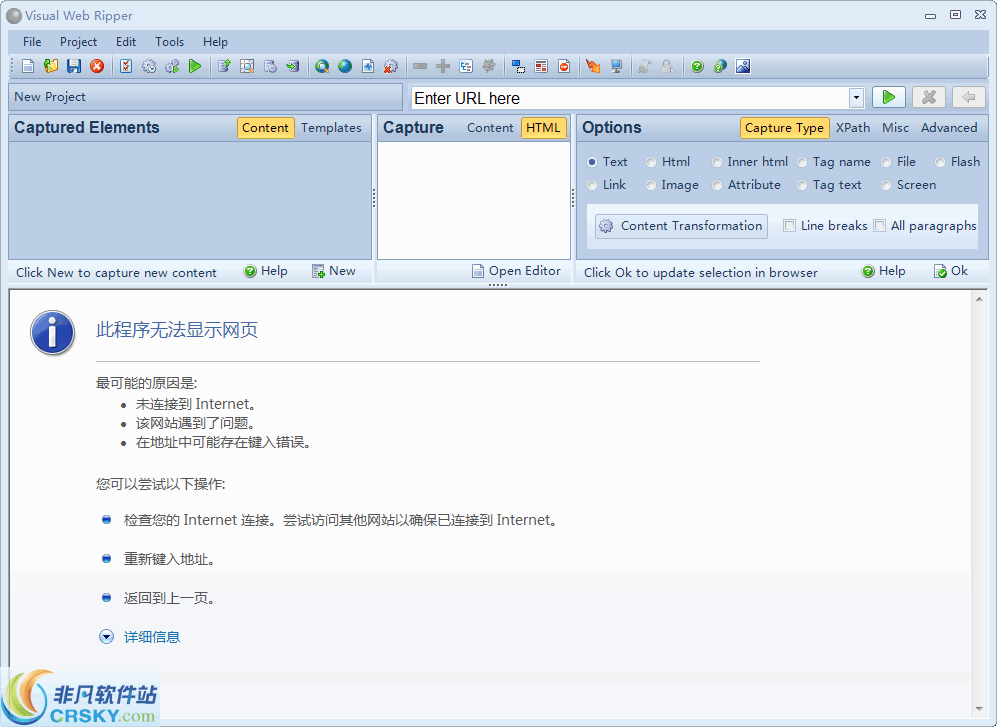Open an existing project from toolbar
997x727 pixels.
[50, 65]
